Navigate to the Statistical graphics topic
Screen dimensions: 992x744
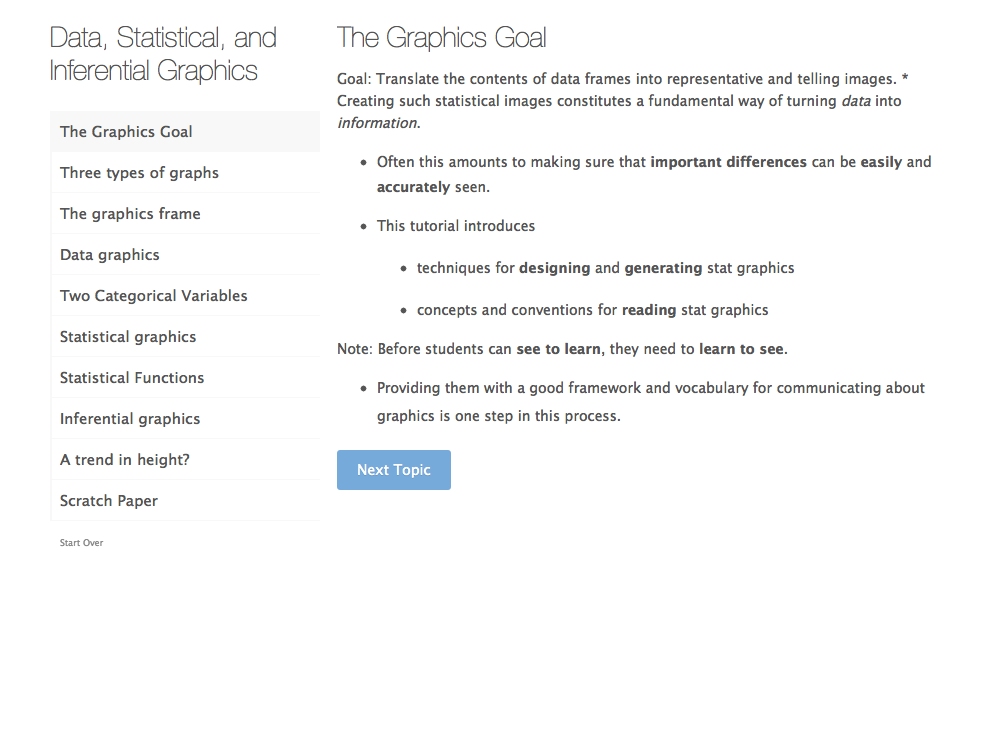[x=128, y=337]
